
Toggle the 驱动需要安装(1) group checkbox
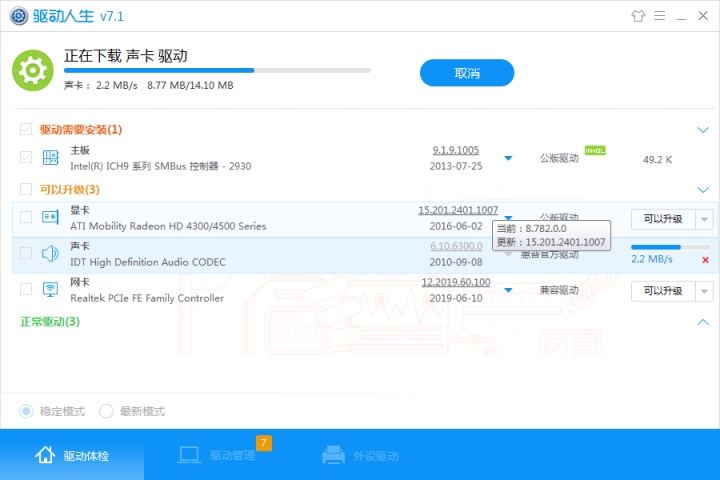click(26, 129)
